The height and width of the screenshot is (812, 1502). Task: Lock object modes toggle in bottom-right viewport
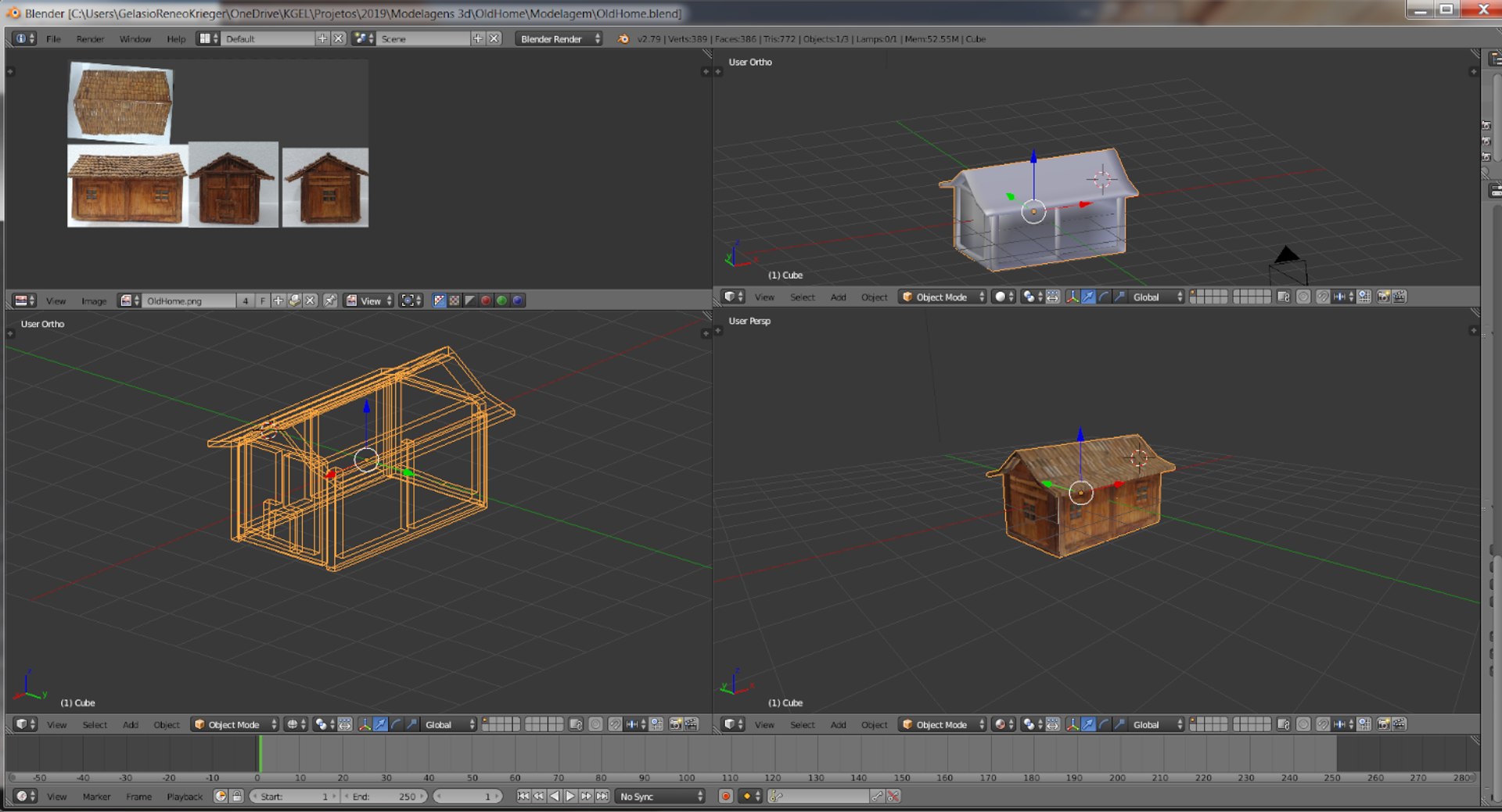pos(1283,725)
